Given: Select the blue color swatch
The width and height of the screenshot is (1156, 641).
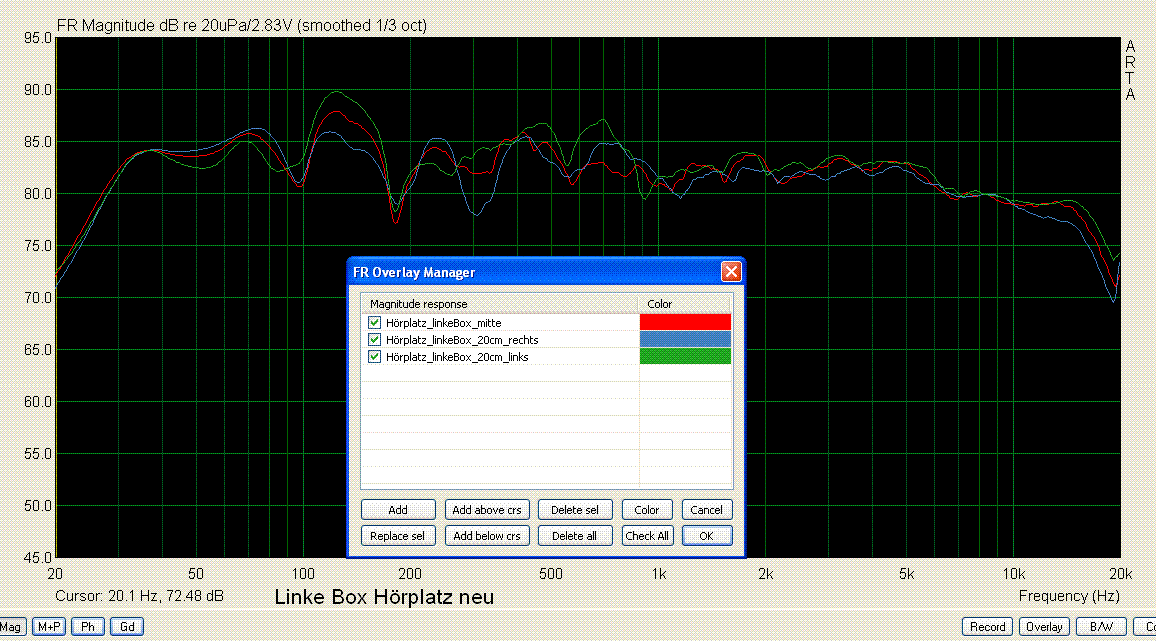Looking at the screenshot, I should tap(685, 340).
